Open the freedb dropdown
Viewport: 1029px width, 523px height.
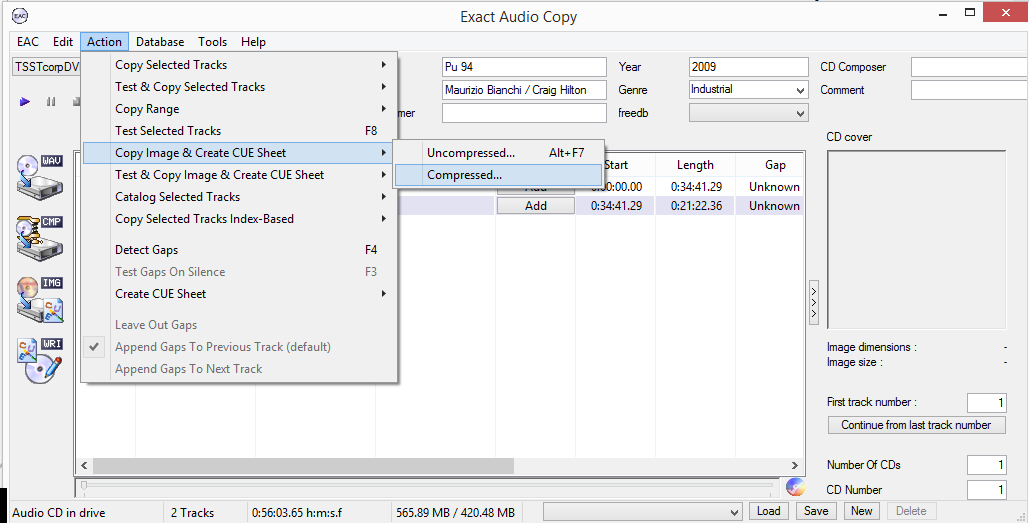click(x=800, y=113)
